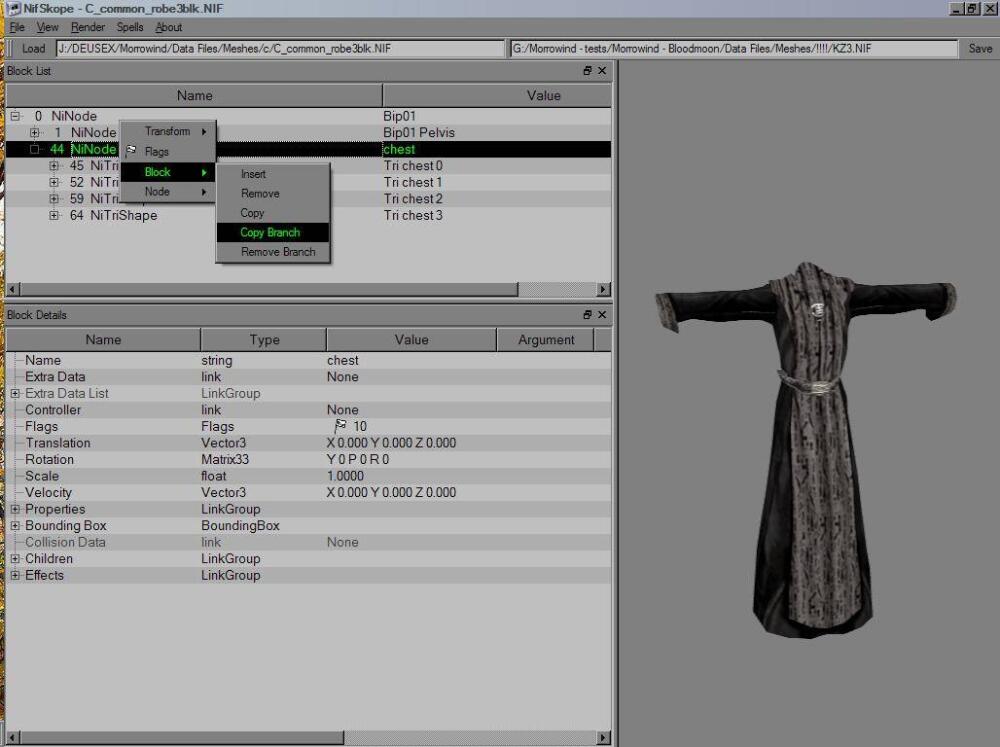Open the Block submenu entry
The width and height of the screenshot is (1000, 747).
tap(168, 172)
